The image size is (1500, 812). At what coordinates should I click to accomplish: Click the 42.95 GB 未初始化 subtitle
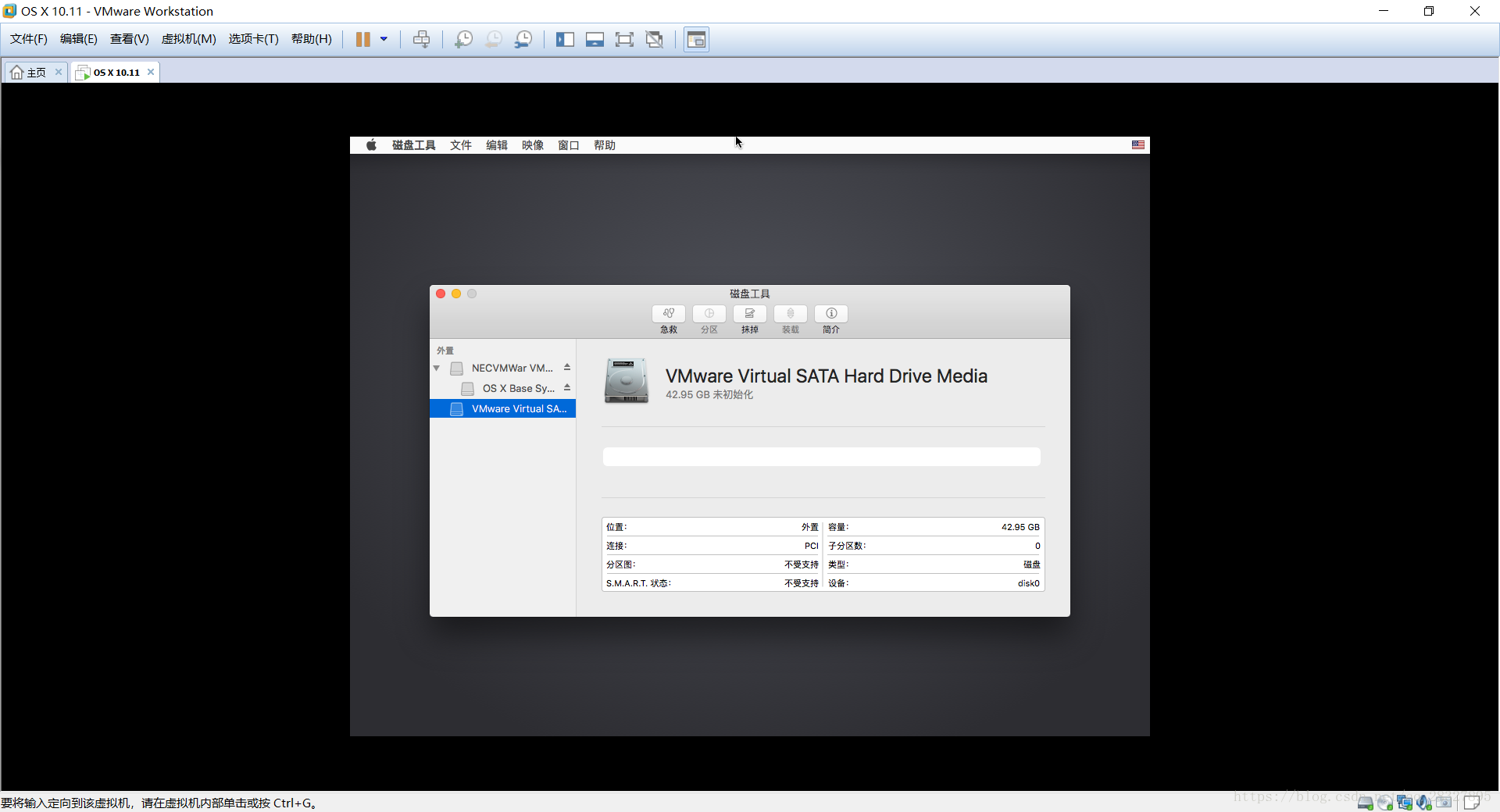click(x=709, y=395)
